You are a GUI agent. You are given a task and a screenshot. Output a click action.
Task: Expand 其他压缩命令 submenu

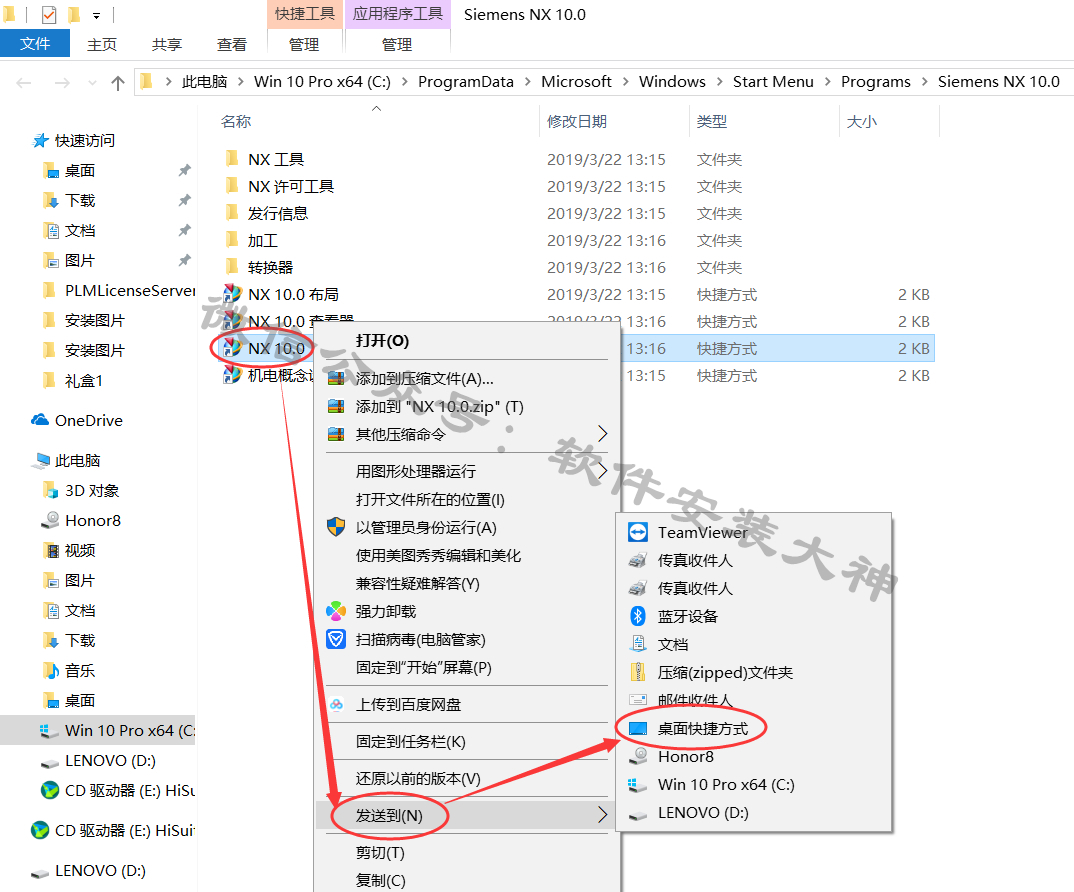click(602, 434)
